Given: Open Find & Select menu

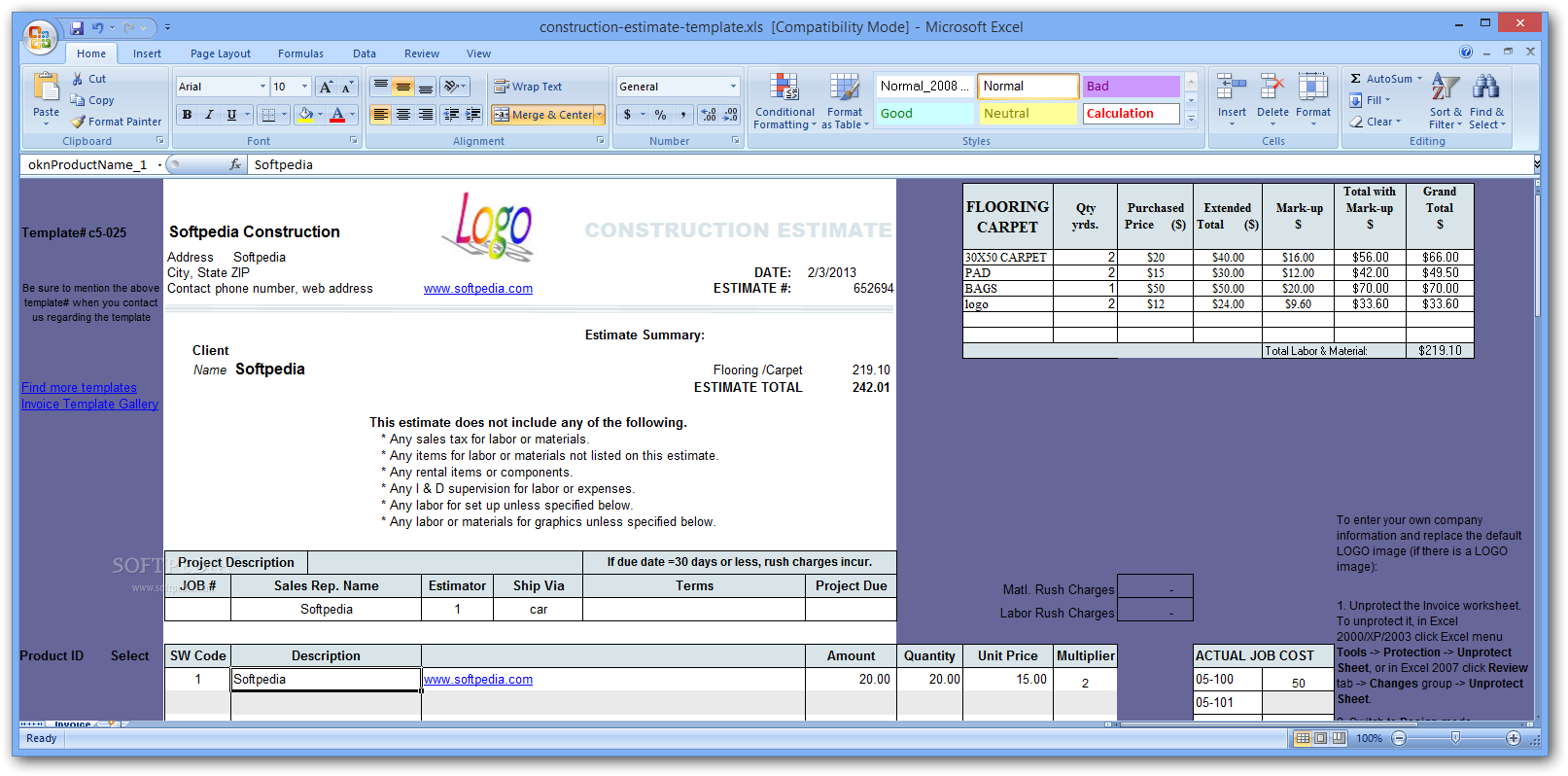Looking at the screenshot, I should pos(1486,101).
